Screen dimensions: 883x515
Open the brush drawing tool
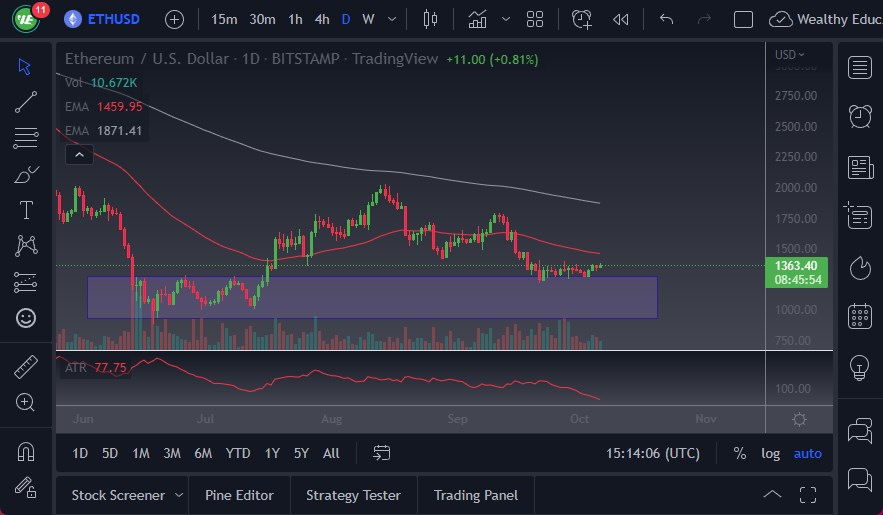click(x=26, y=174)
